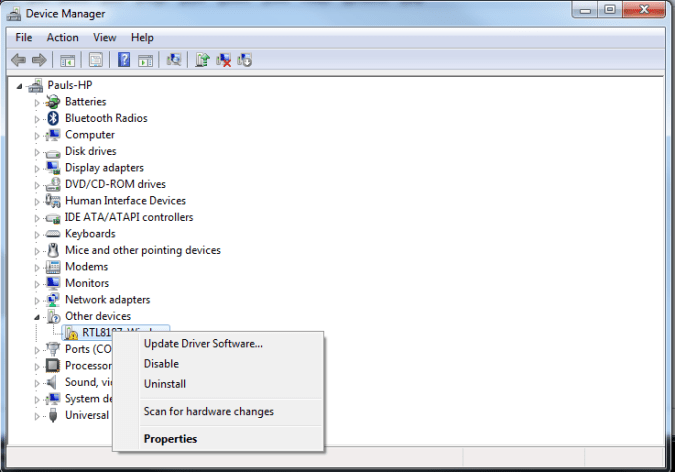Select the Bluetooth Radios icon in tree

point(54,118)
